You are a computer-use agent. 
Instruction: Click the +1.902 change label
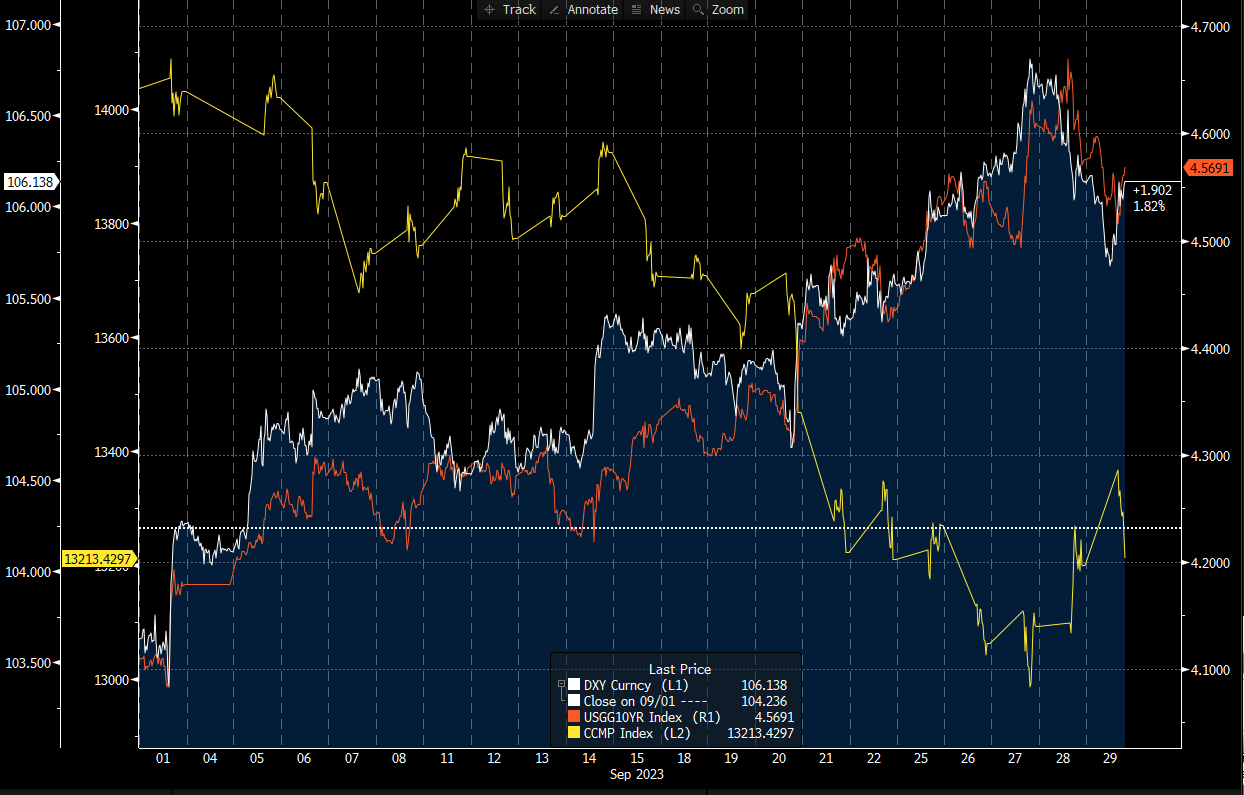(1151, 190)
